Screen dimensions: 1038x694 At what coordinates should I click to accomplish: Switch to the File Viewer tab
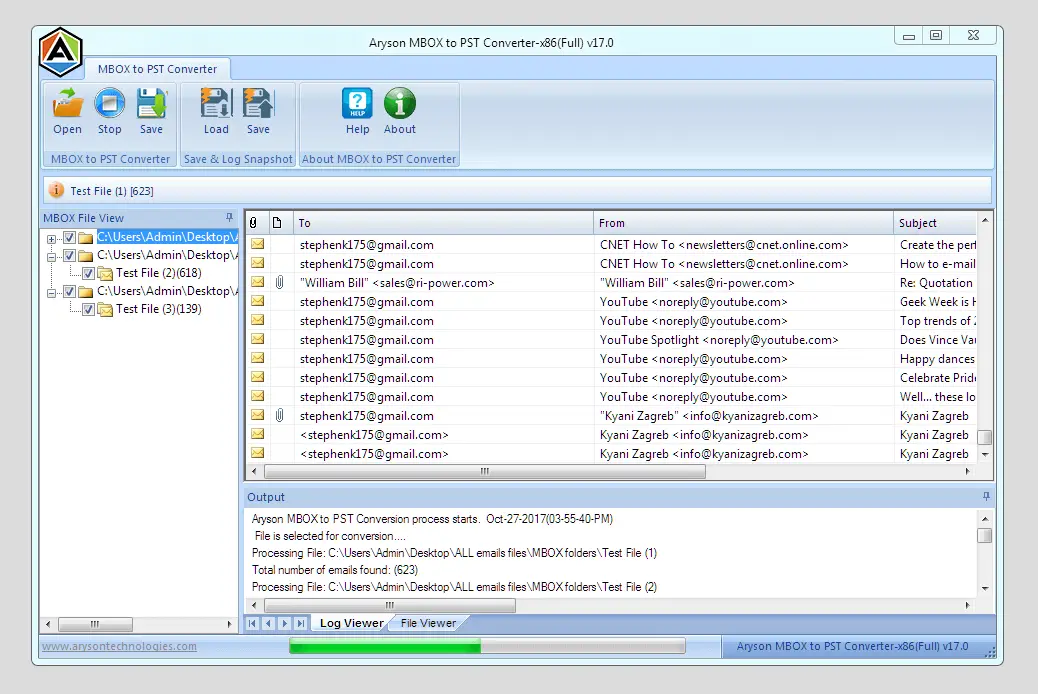pos(428,623)
